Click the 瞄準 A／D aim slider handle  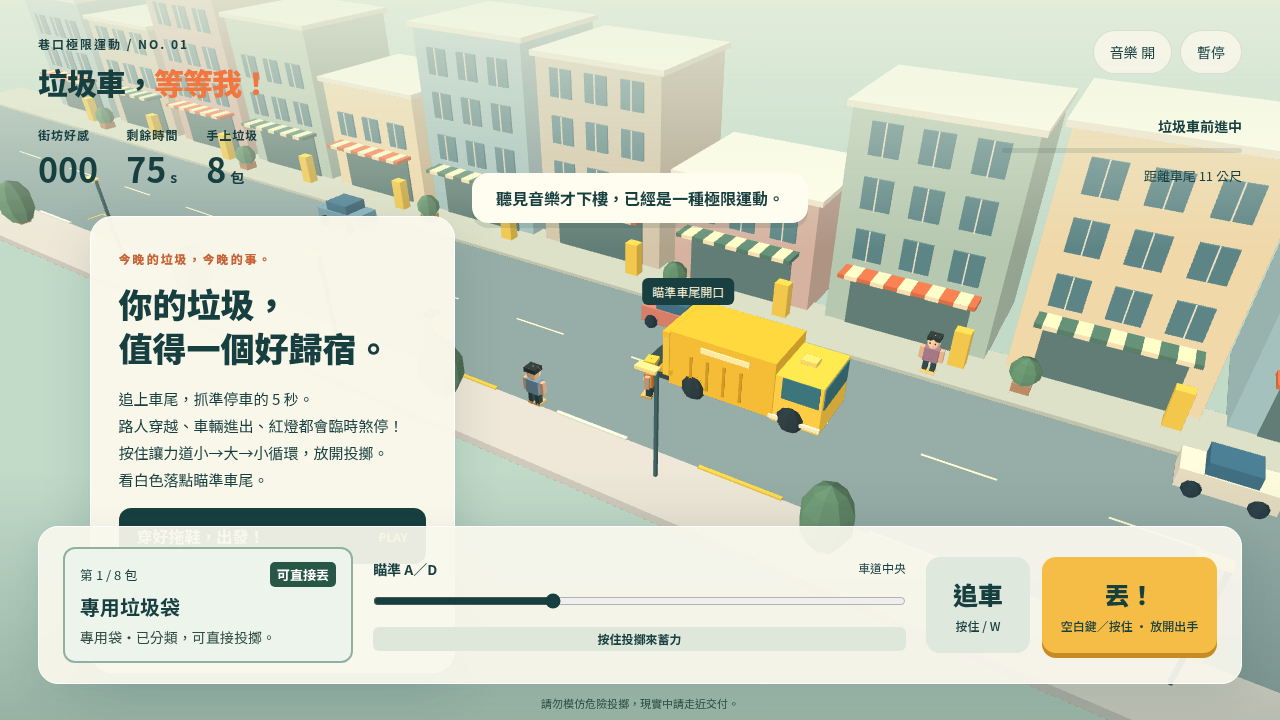pos(553,601)
